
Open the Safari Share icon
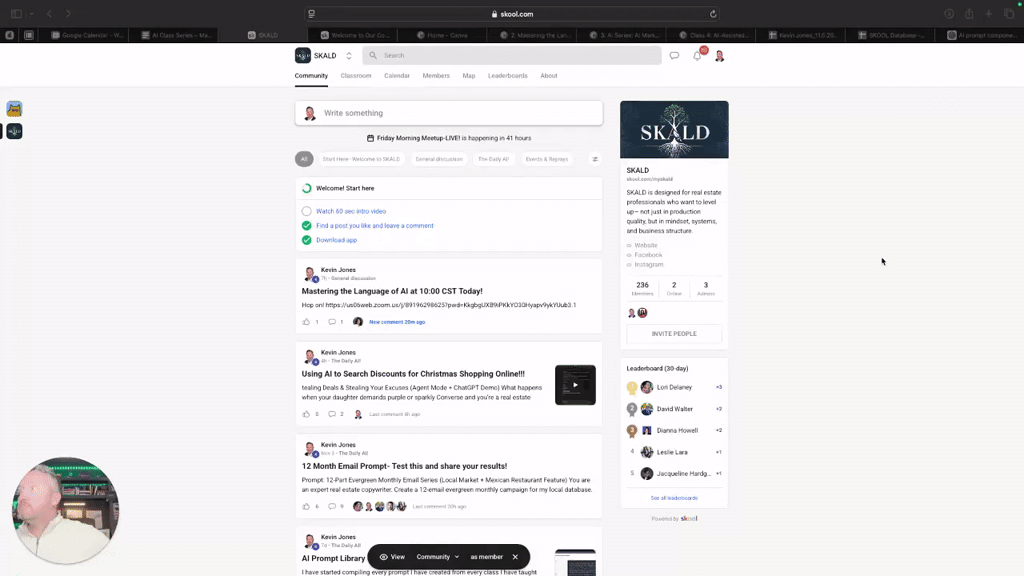[x=969, y=14]
